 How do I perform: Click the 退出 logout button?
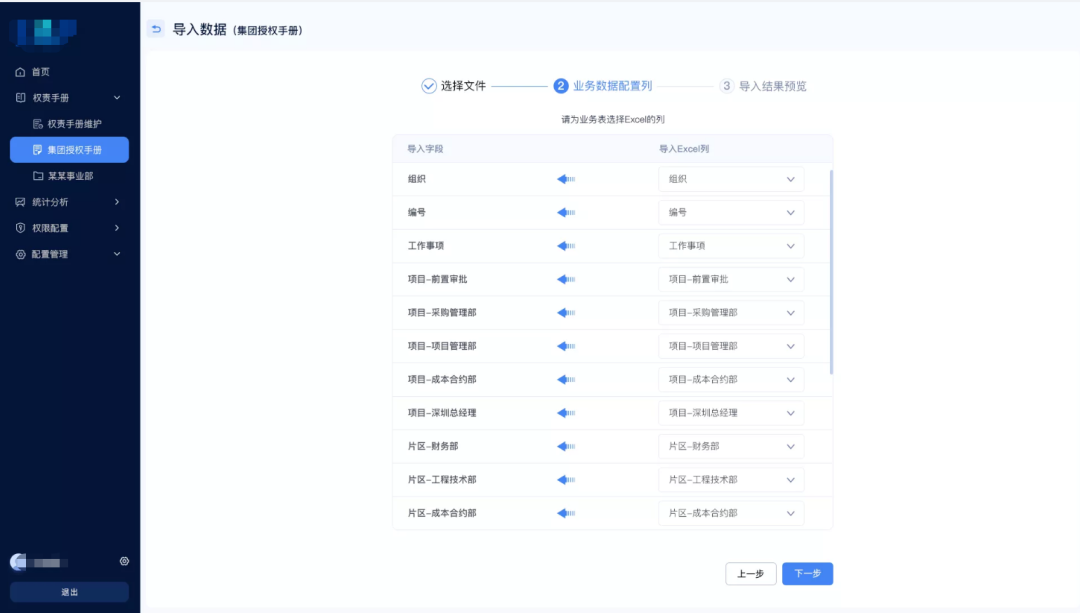pyautogui.click(x=69, y=592)
